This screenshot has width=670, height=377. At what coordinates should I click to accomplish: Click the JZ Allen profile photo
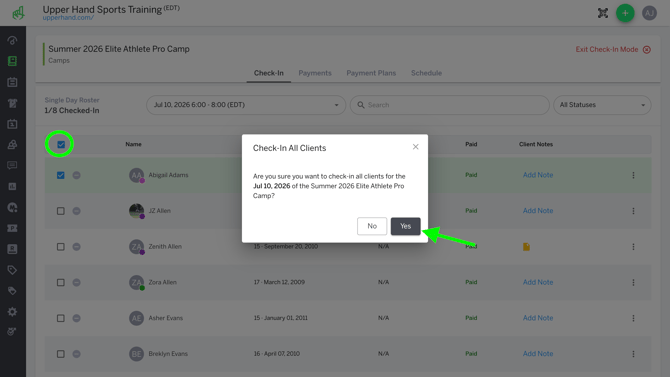coord(136,211)
